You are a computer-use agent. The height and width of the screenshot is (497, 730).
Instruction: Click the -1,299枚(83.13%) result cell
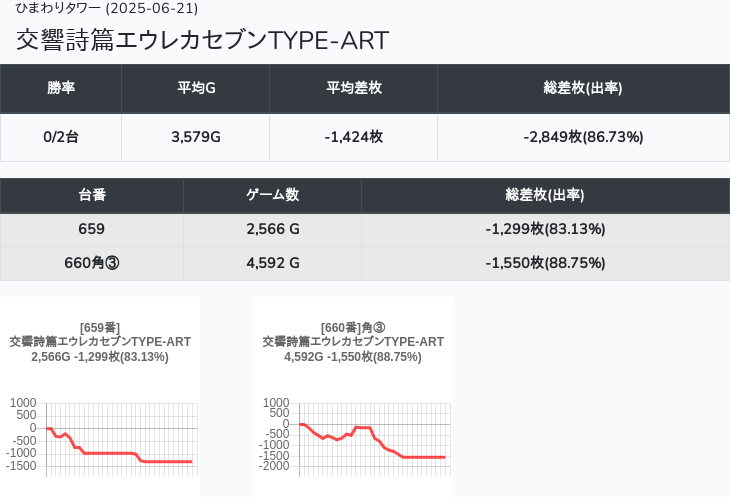545,229
